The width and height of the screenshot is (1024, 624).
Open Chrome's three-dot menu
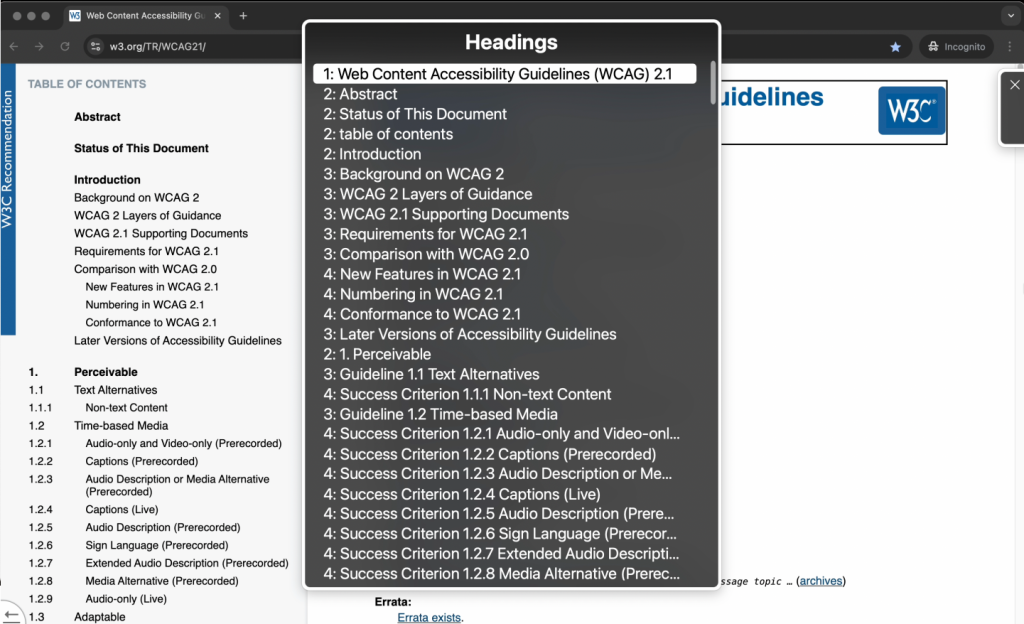coord(1010,46)
